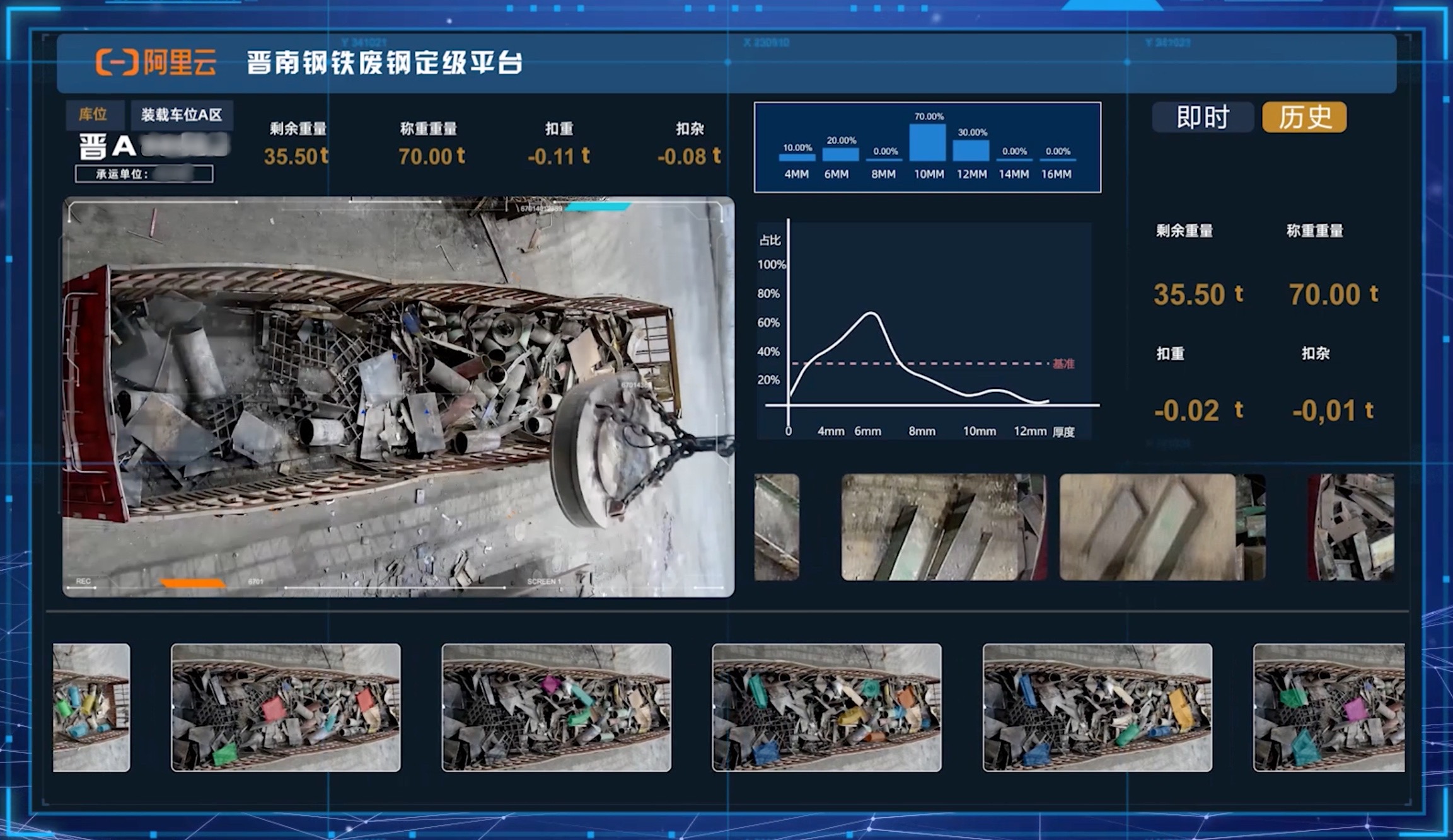Screen dimensions: 1453x840
Task: Select the 6MM bar in chart
Action: (x=841, y=154)
